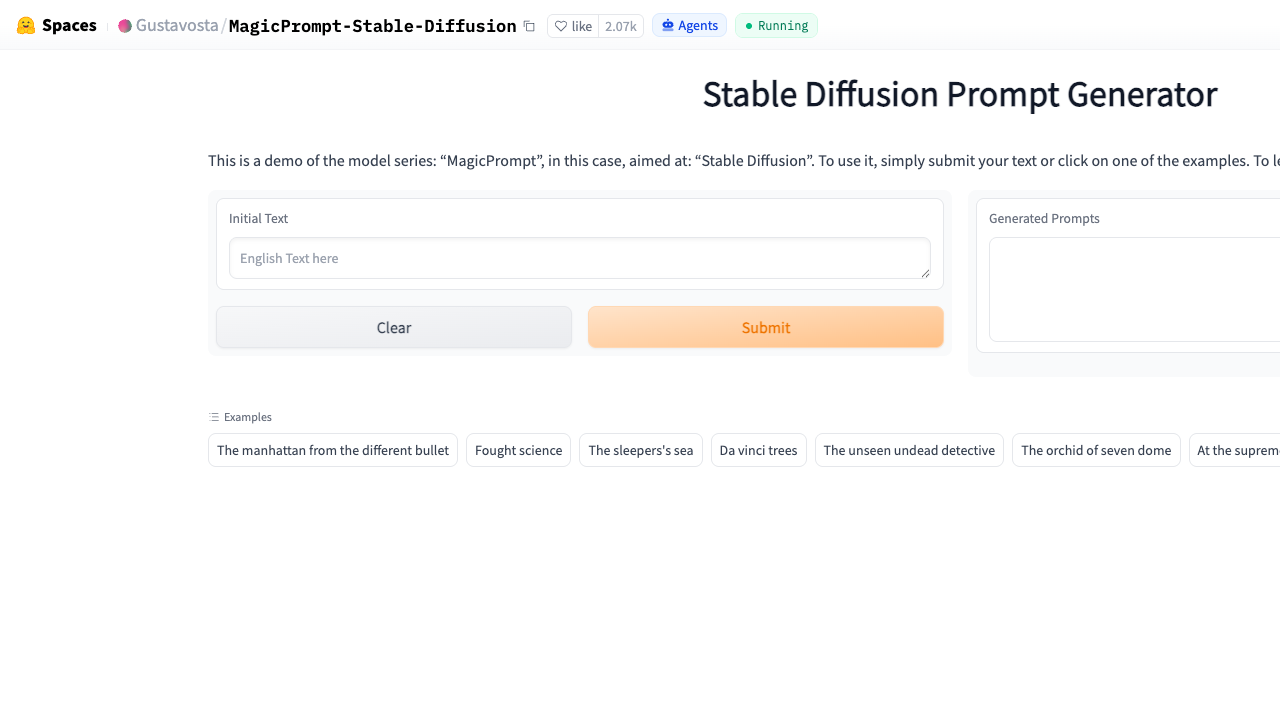This screenshot has height=720, width=1280.
Task: Click Gustavosta profile avatar
Action: coord(125,26)
